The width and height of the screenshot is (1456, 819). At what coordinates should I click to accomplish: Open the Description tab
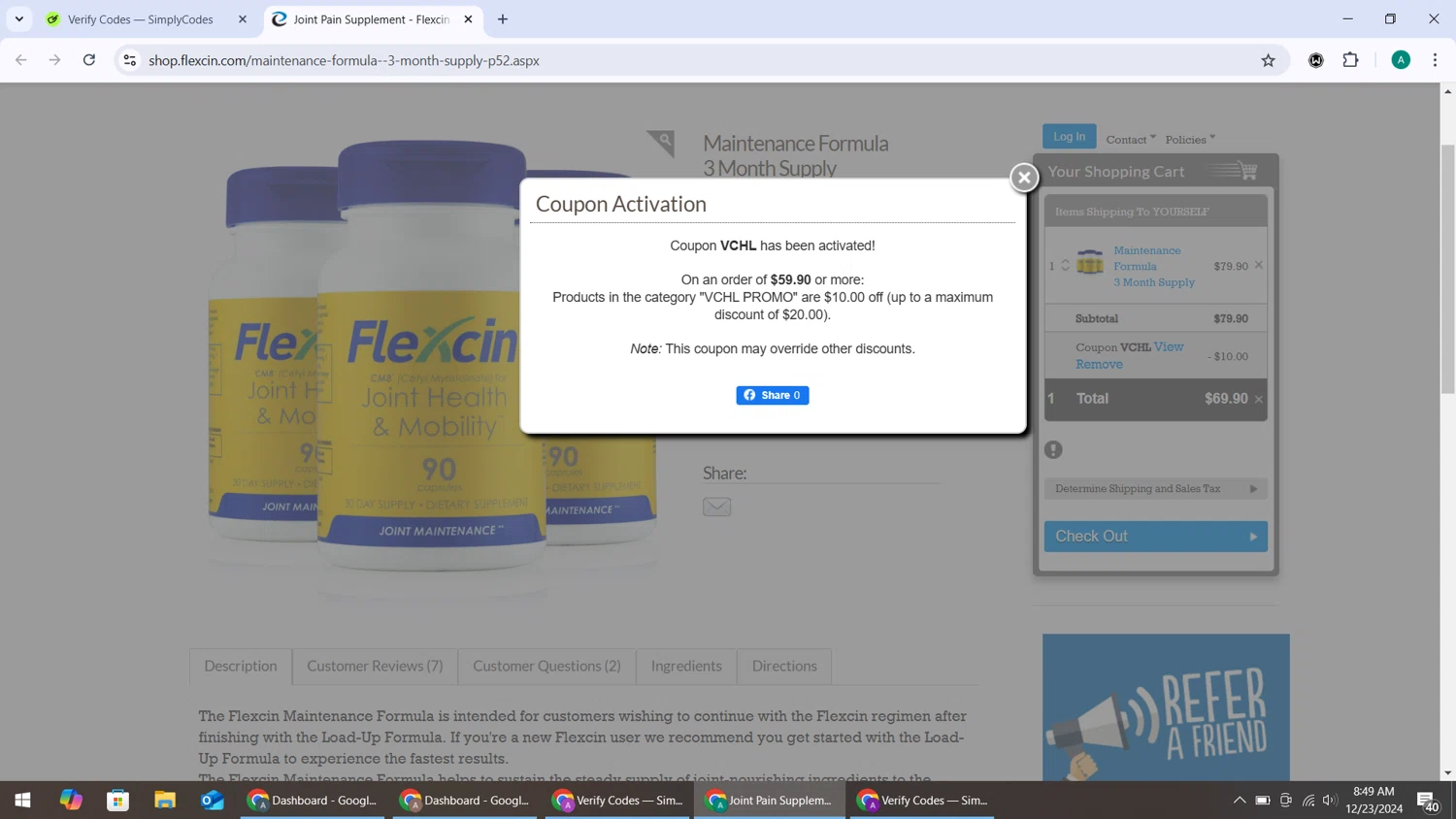coord(241,666)
